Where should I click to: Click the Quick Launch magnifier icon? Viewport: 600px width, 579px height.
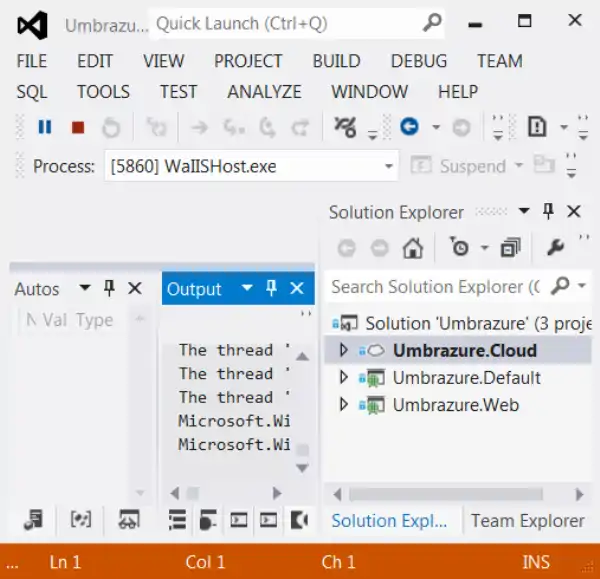pyautogui.click(x=432, y=23)
